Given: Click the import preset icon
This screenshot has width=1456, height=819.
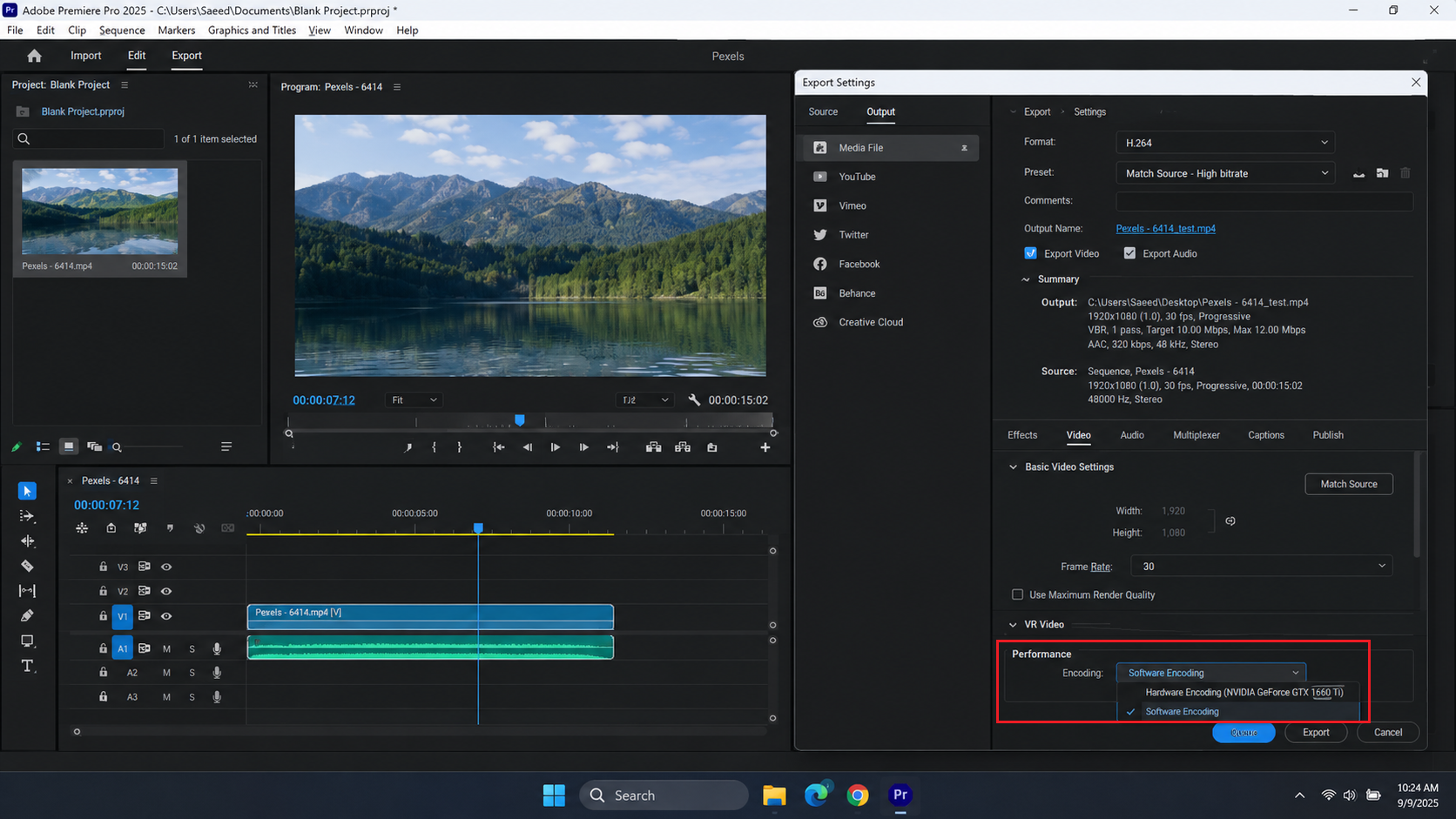Looking at the screenshot, I should [x=1382, y=173].
